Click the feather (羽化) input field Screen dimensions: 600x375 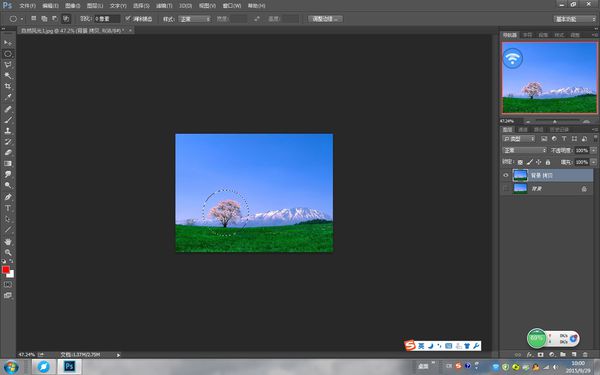[x=107, y=19]
